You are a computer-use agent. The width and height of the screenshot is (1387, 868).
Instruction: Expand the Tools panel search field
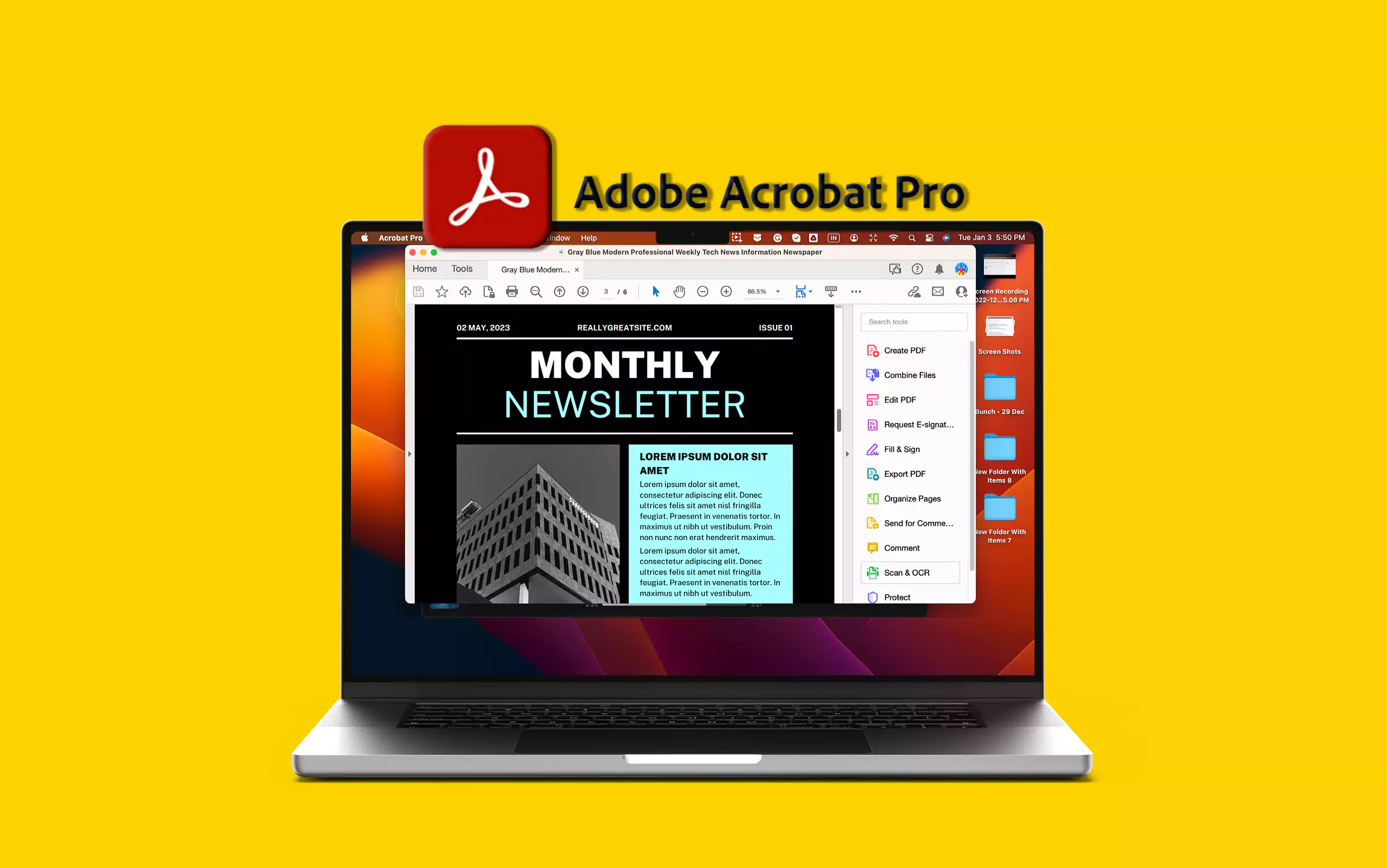pyautogui.click(x=913, y=322)
